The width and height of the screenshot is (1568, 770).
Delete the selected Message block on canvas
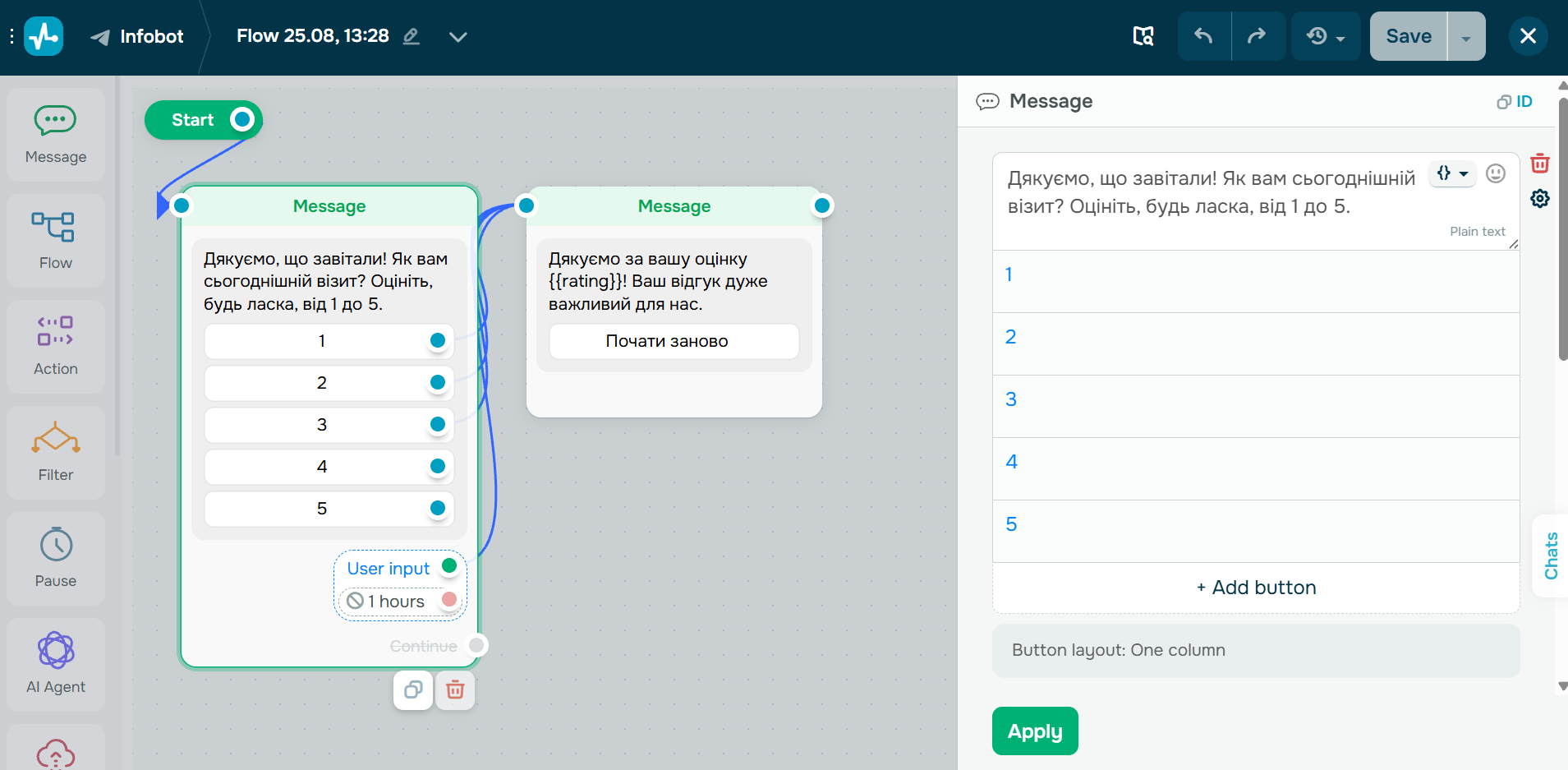tap(455, 689)
